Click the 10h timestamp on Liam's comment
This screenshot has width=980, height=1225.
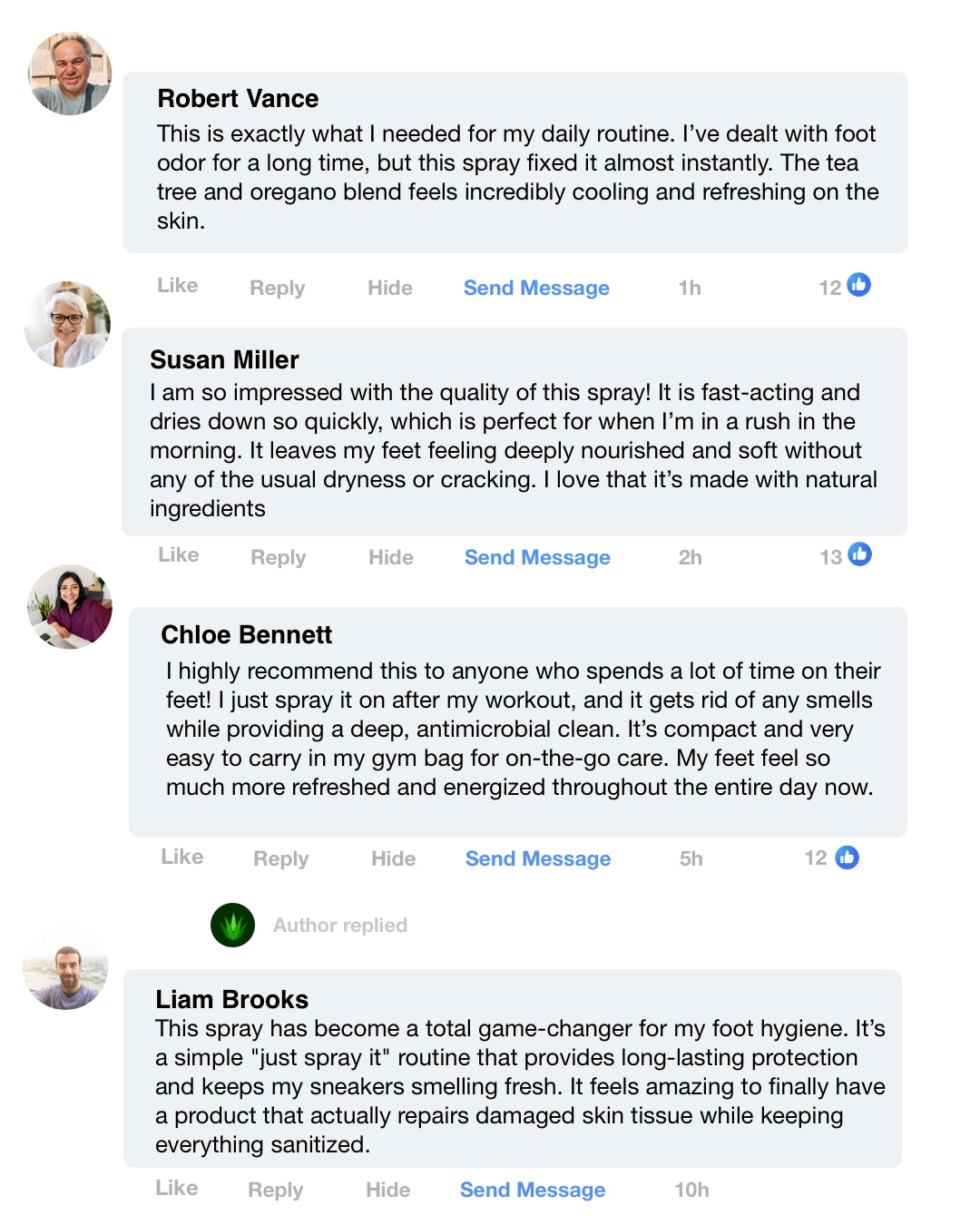pyautogui.click(x=691, y=1190)
